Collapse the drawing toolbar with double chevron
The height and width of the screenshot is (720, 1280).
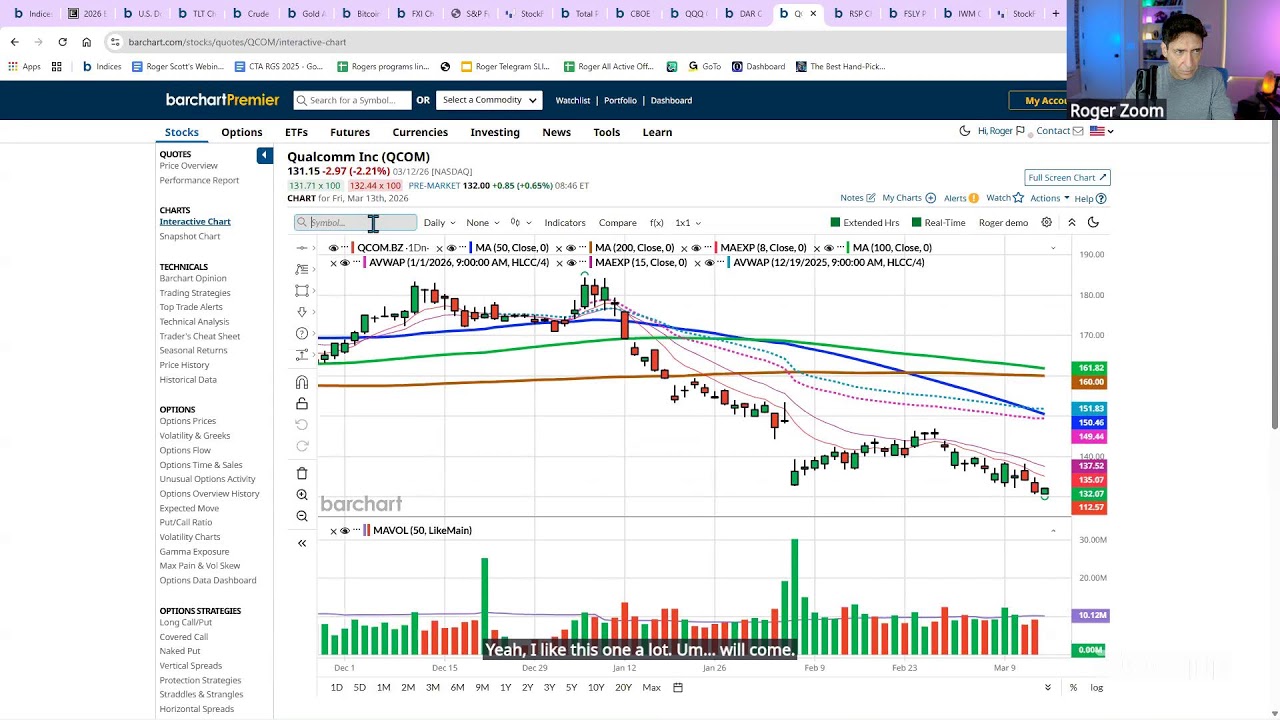pyautogui.click(x=302, y=543)
